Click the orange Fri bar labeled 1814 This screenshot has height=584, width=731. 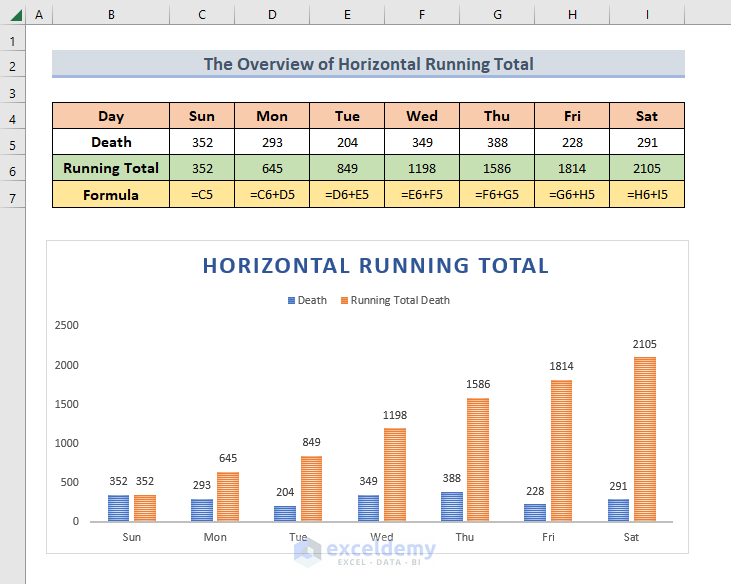pyautogui.click(x=561, y=450)
